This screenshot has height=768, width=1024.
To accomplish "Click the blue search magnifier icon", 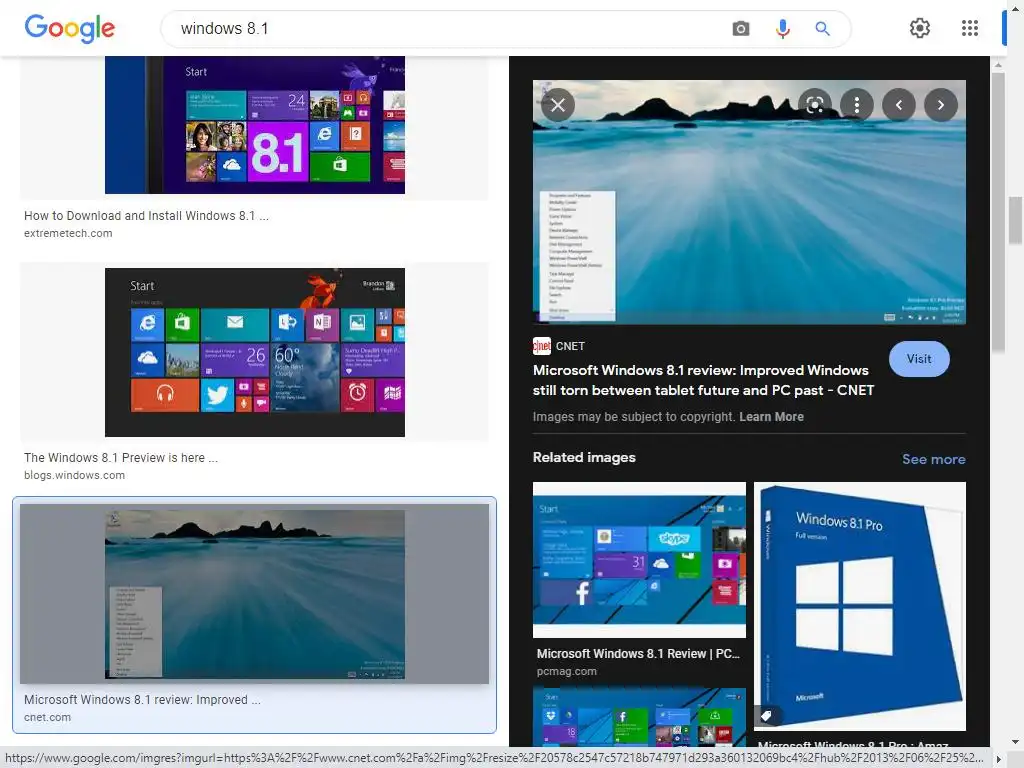I will click(x=822, y=29).
